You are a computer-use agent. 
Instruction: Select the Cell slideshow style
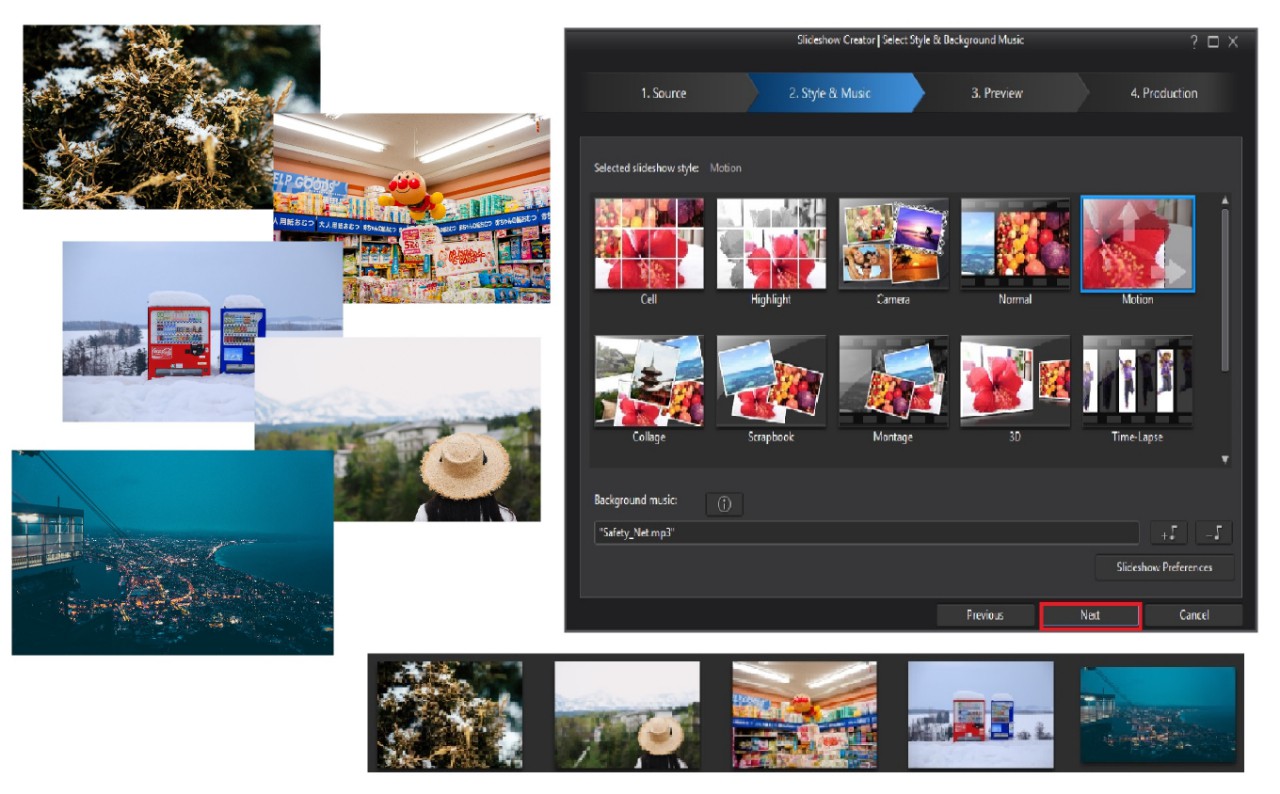(649, 244)
